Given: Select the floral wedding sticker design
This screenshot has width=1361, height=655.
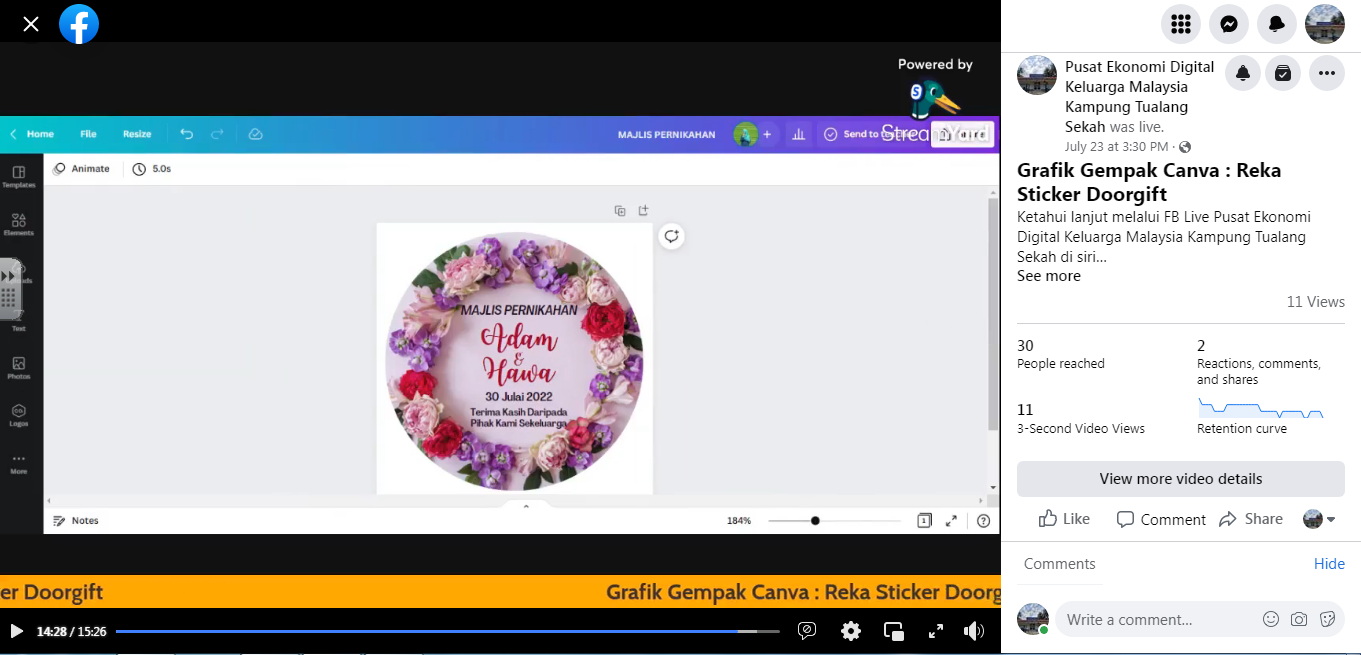Looking at the screenshot, I should coord(514,360).
